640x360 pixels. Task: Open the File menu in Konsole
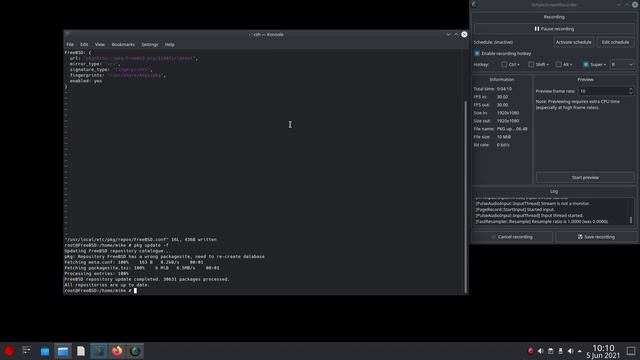tap(70, 44)
